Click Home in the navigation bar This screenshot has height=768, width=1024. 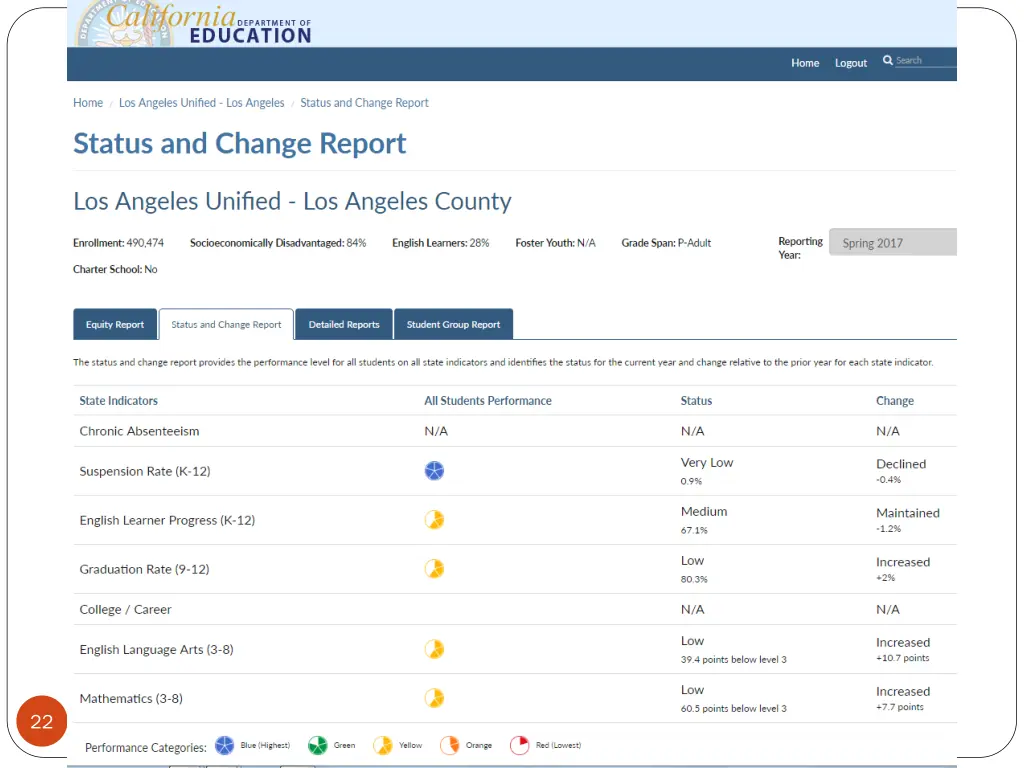805,63
